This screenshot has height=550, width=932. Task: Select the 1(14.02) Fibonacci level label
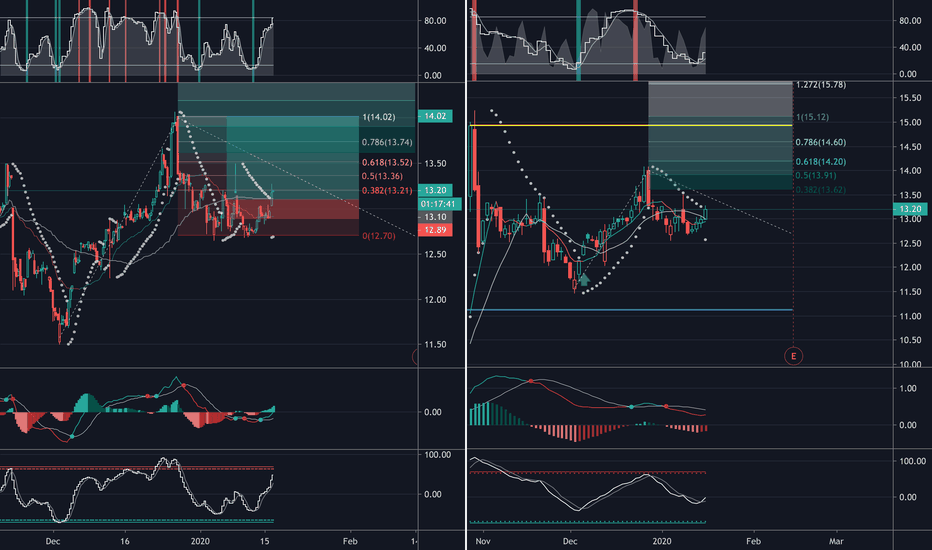coord(379,117)
